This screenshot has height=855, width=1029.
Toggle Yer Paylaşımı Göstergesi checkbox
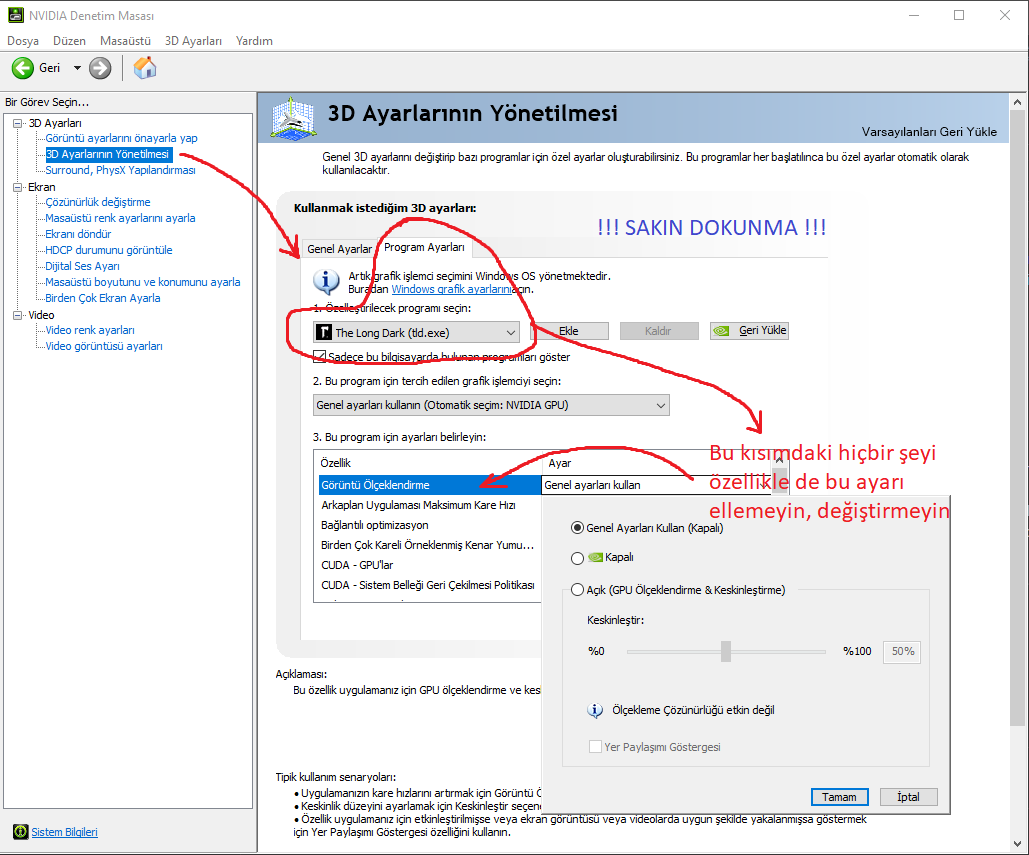[x=595, y=747]
